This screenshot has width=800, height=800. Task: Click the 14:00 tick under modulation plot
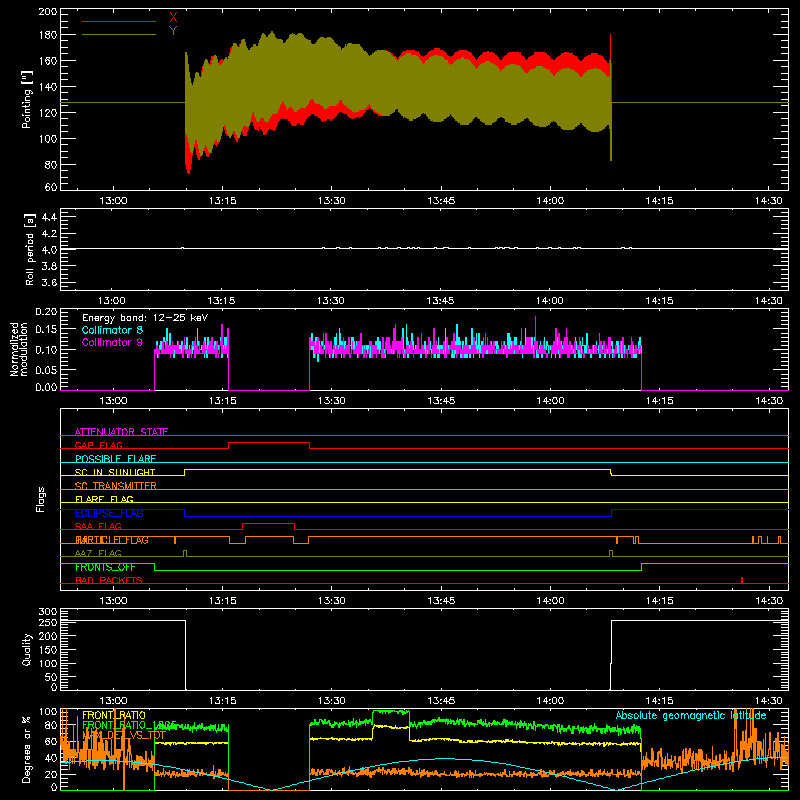coord(550,401)
